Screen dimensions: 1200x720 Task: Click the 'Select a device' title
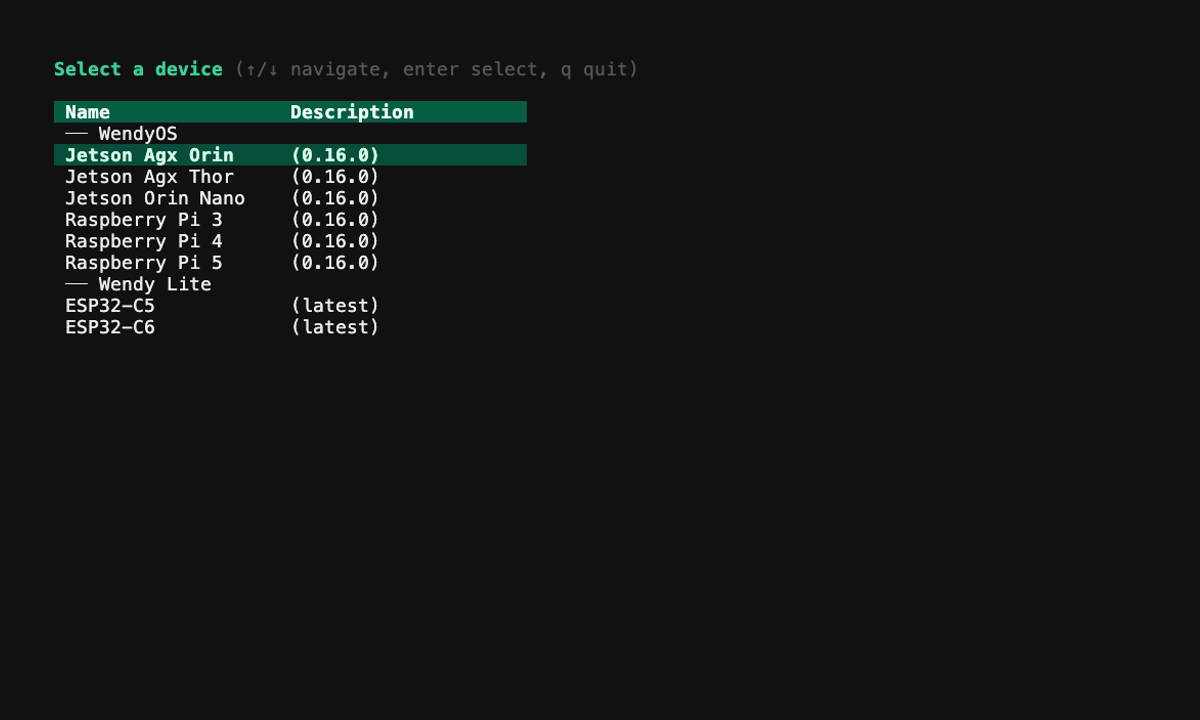(x=138, y=69)
